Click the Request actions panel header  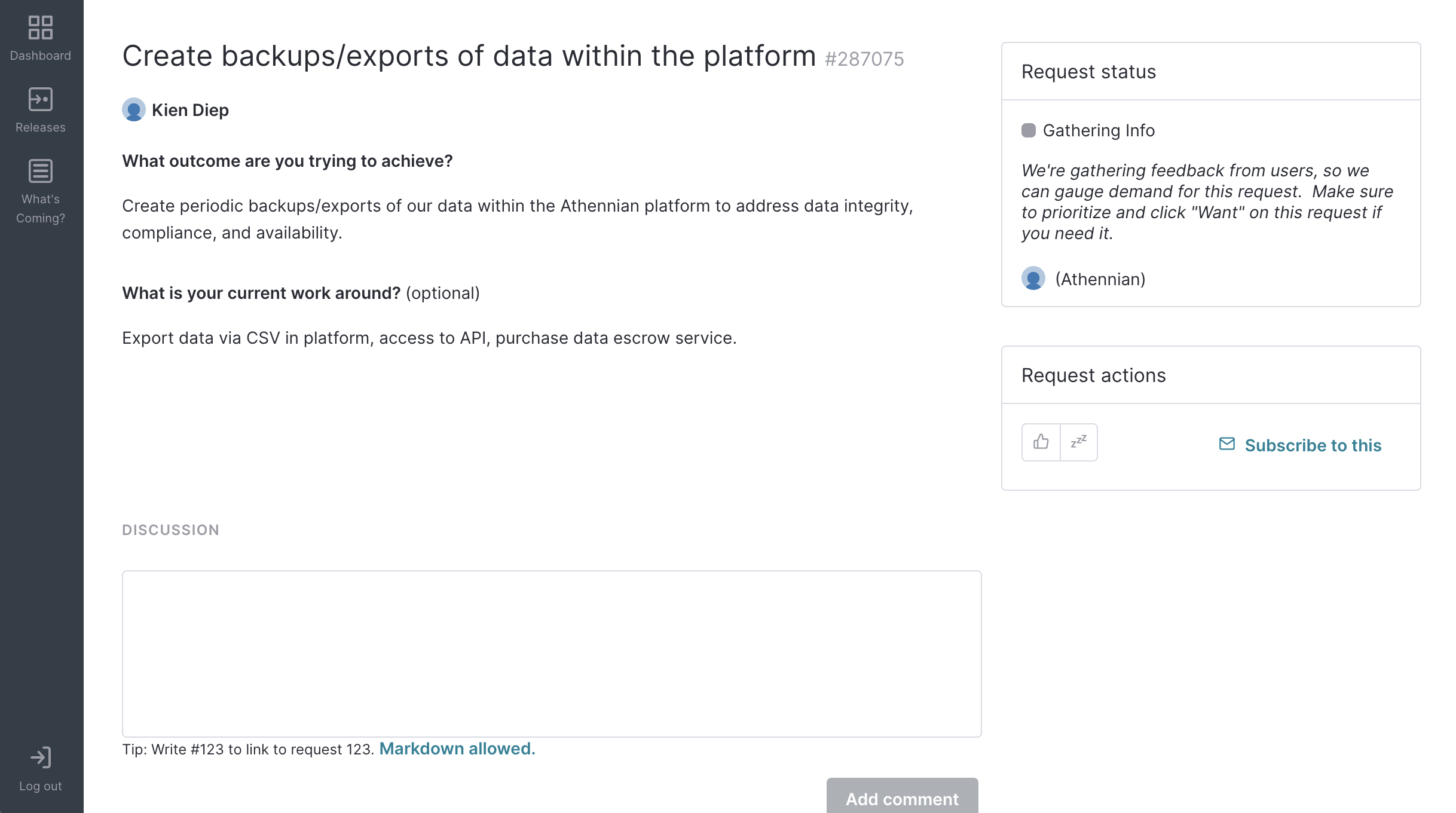1093,375
